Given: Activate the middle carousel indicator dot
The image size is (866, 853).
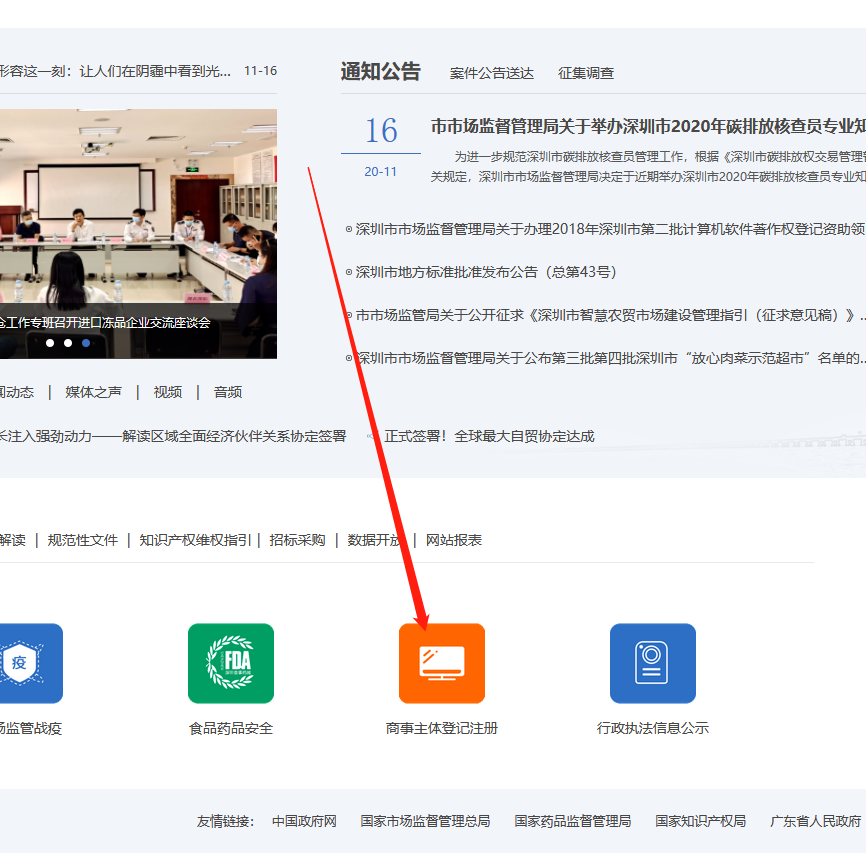Looking at the screenshot, I should pos(68,342).
